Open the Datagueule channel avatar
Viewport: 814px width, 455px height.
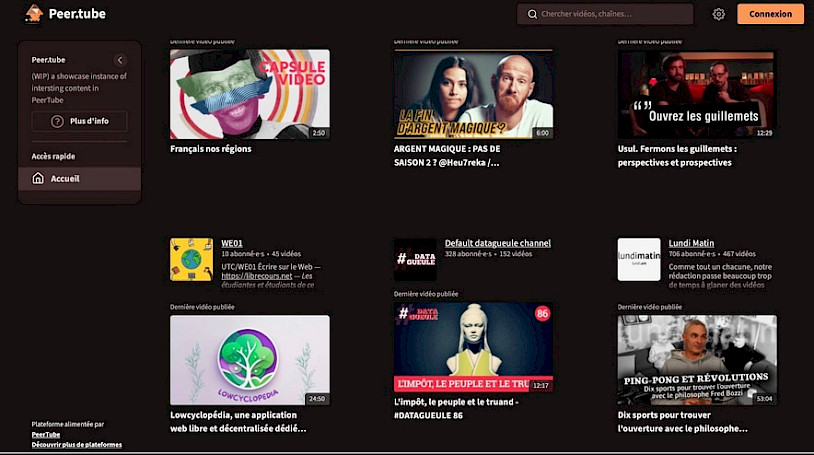point(415,259)
